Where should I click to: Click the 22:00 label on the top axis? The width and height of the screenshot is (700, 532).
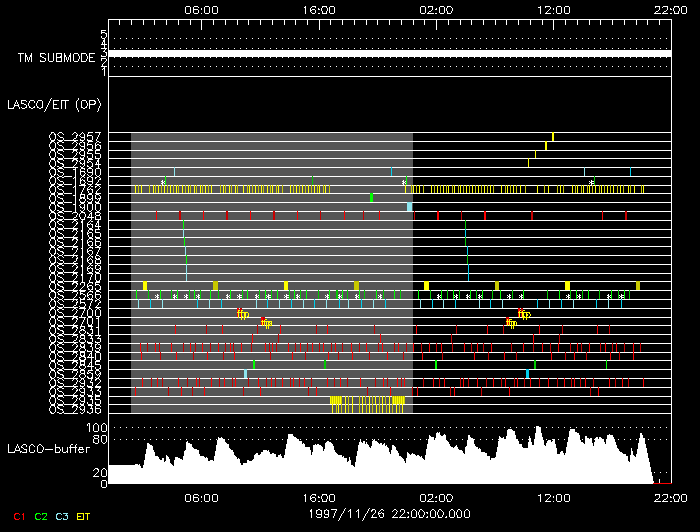coord(671,10)
